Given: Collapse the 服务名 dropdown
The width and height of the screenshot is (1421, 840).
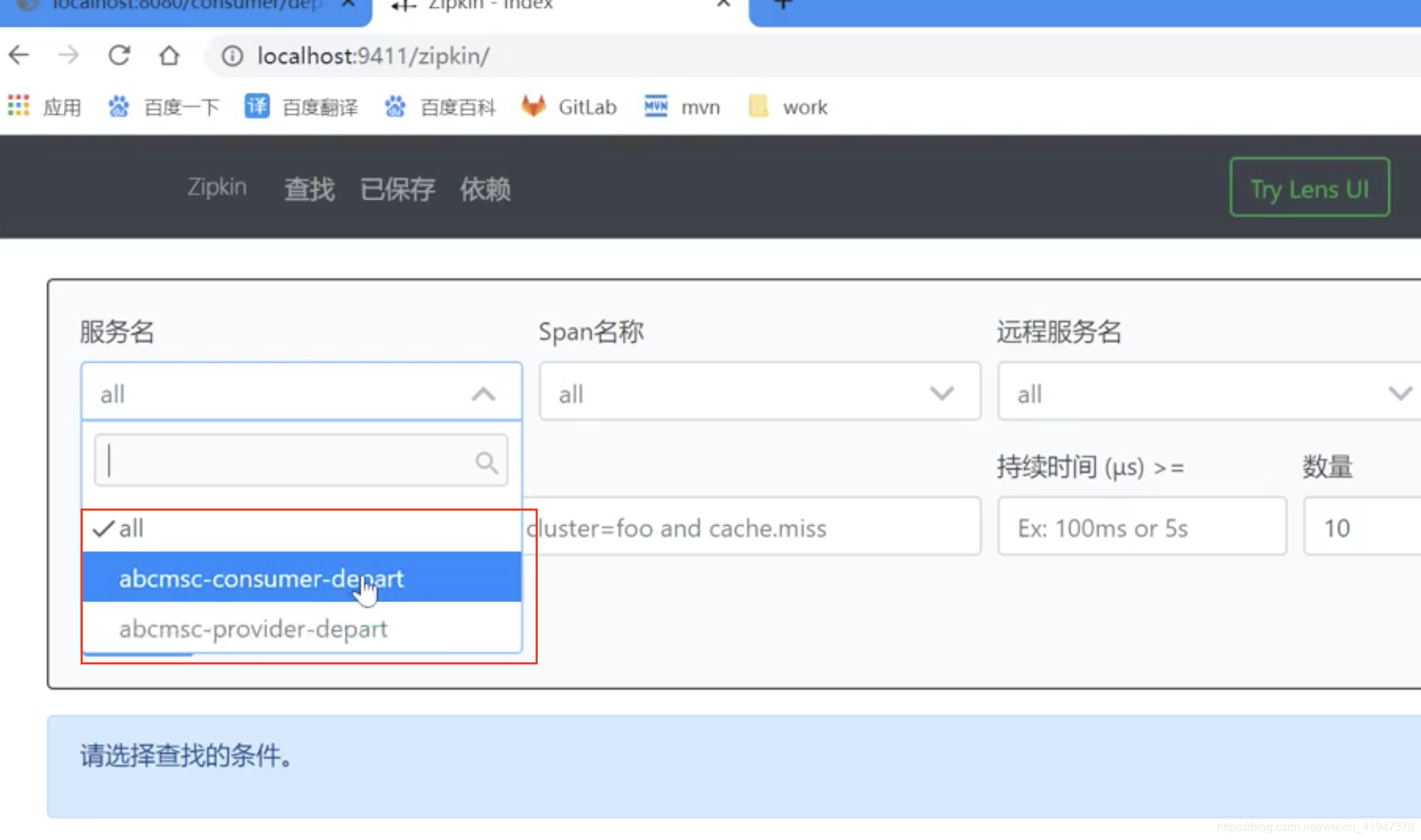Looking at the screenshot, I should pyautogui.click(x=301, y=392).
